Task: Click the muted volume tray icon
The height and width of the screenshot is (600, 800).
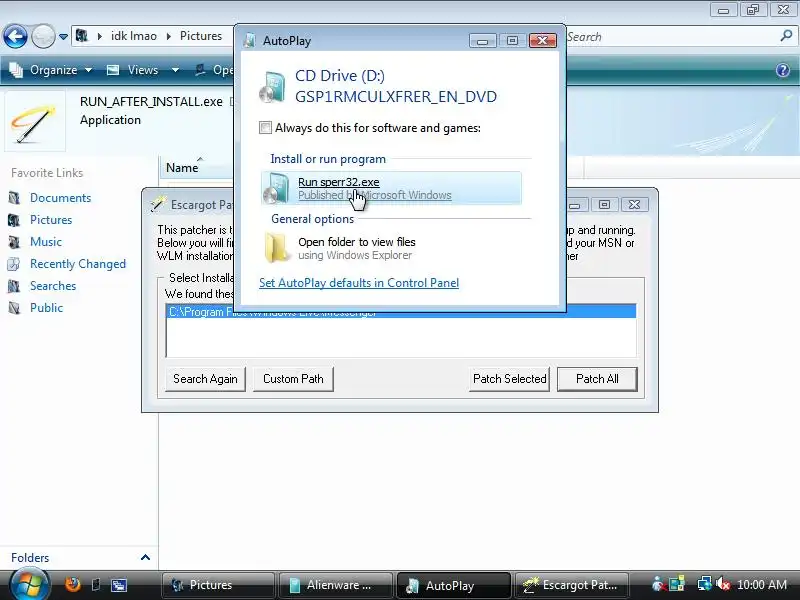Action: (x=723, y=584)
